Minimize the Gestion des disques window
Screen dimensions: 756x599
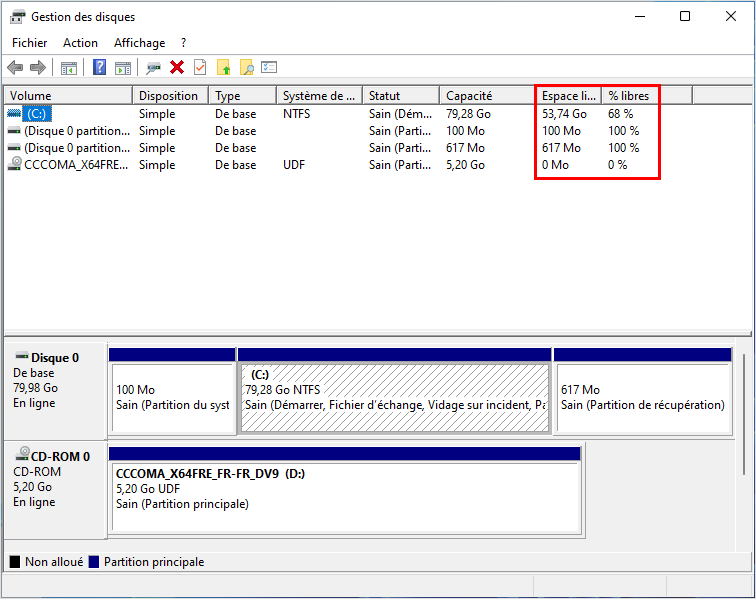(x=640, y=16)
